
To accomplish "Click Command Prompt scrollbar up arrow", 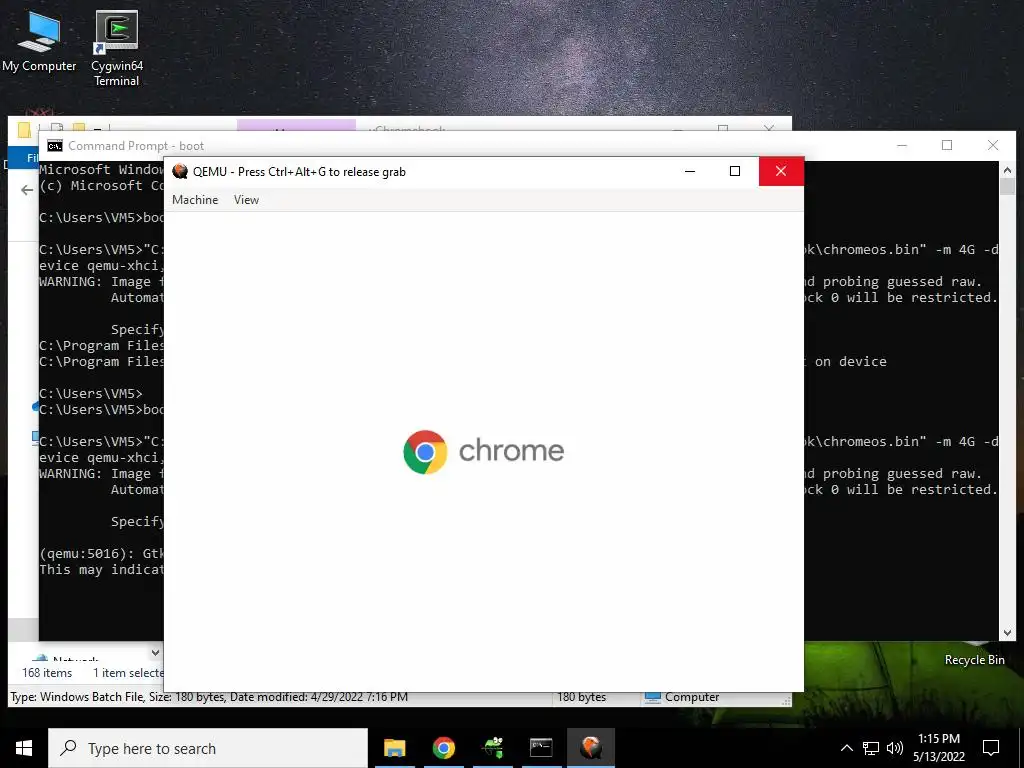I will click(x=1007, y=170).
